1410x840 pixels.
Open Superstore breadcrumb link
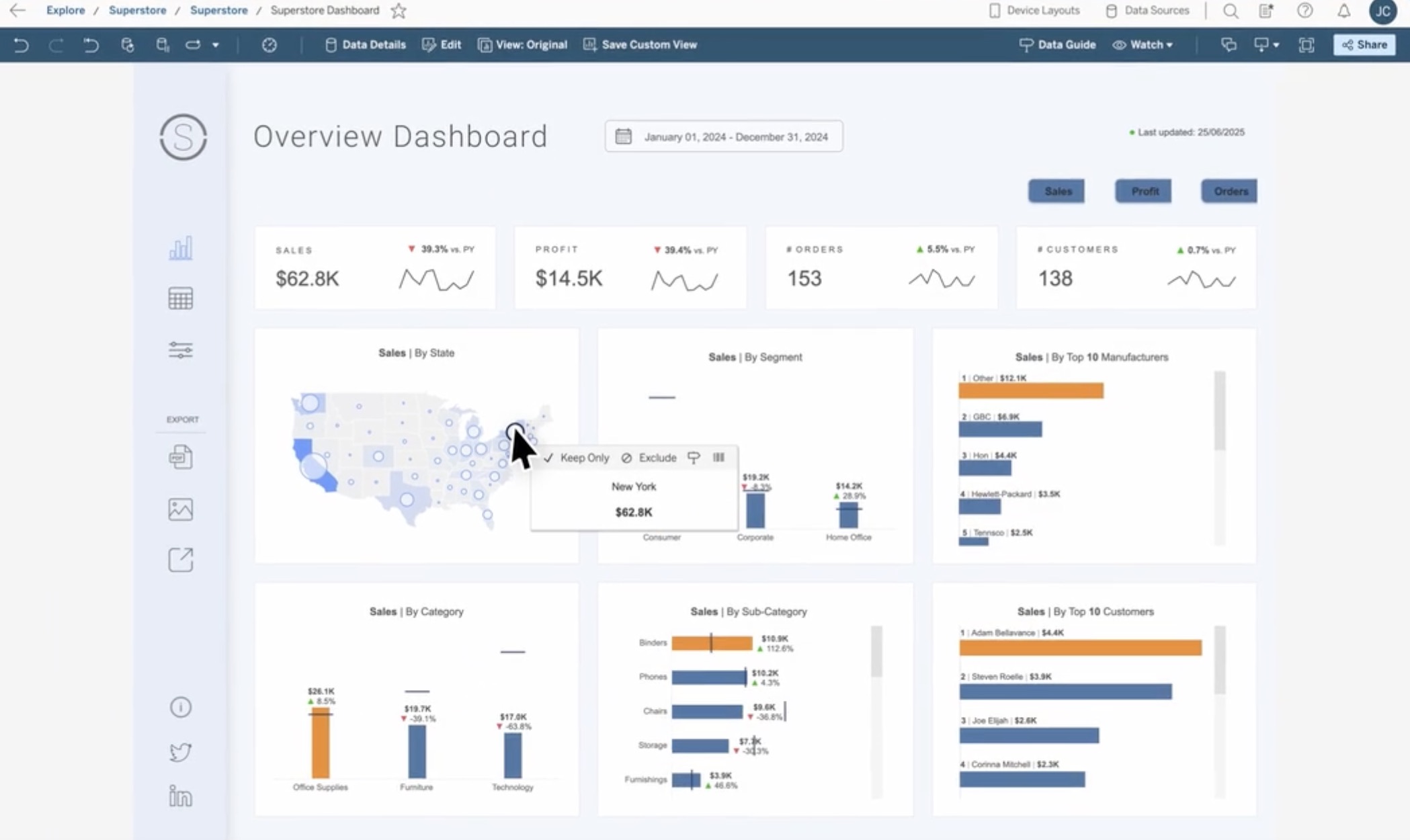pyautogui.click(x=137, y=11)
